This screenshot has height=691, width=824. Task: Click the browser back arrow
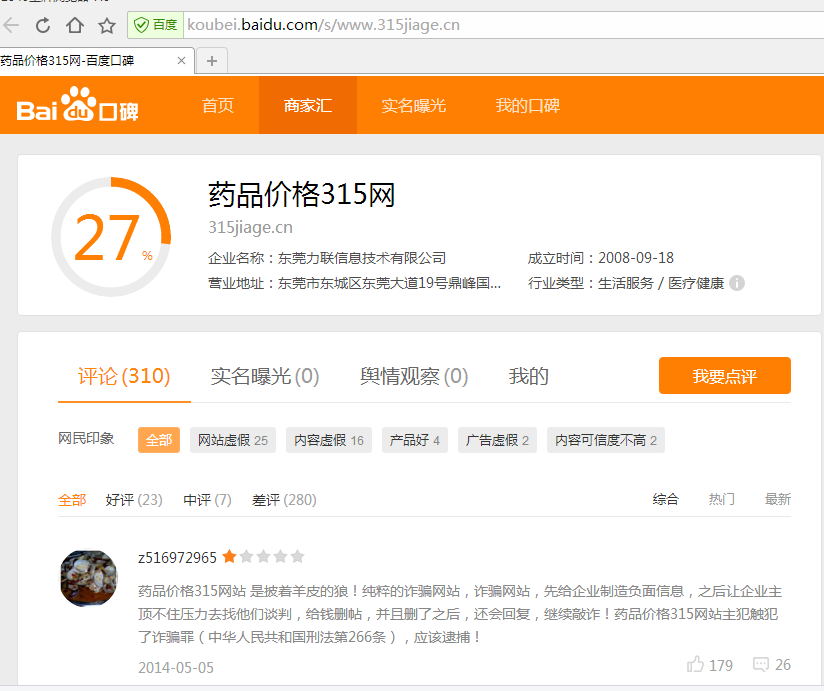(11, 25)
